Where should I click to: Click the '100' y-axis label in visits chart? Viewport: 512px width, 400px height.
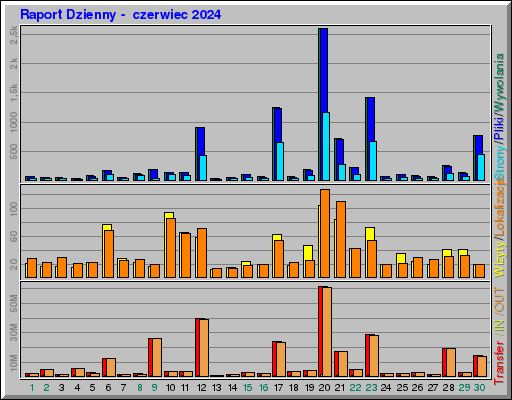coord(13,209)
